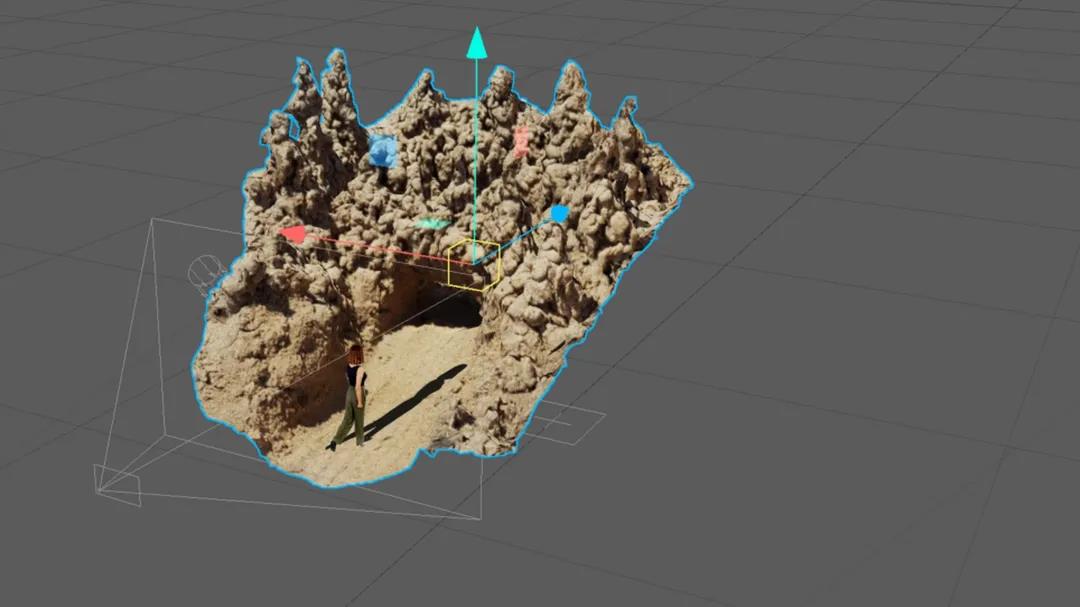Click the green plane handle of the gizmo

tap(433, 224)
